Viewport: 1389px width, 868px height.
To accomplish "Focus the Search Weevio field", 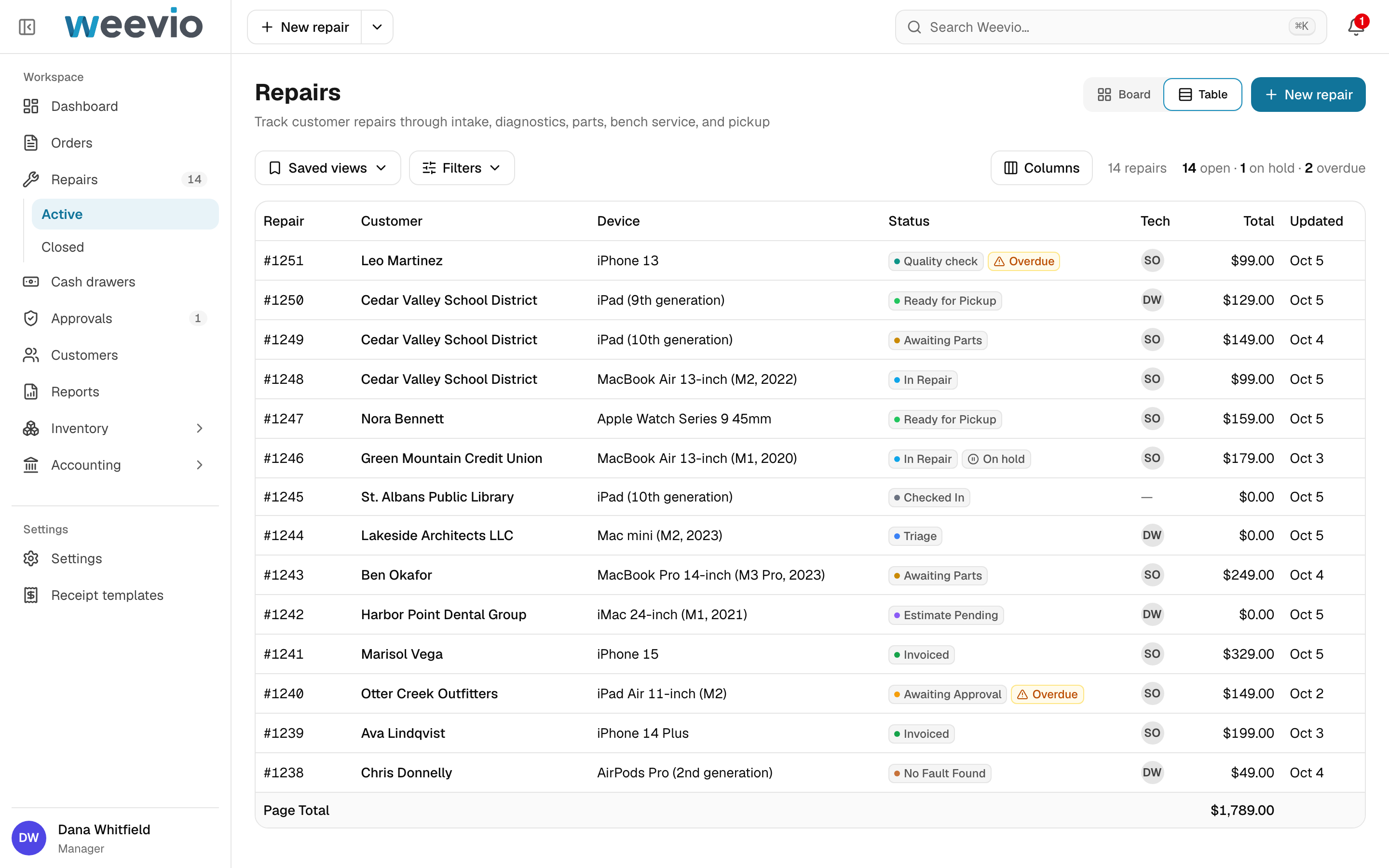I will pos(1111,27).
